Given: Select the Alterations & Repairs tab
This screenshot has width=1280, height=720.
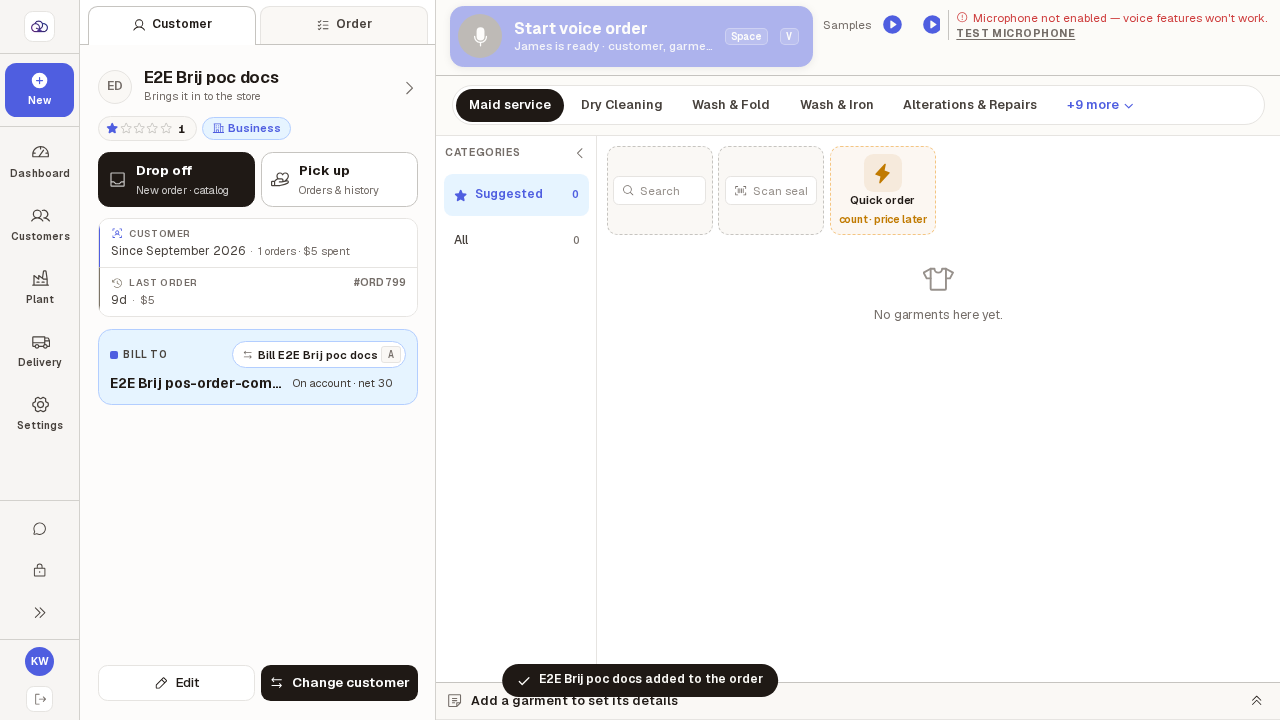Looking at the screenshot, I should point(970,105).
